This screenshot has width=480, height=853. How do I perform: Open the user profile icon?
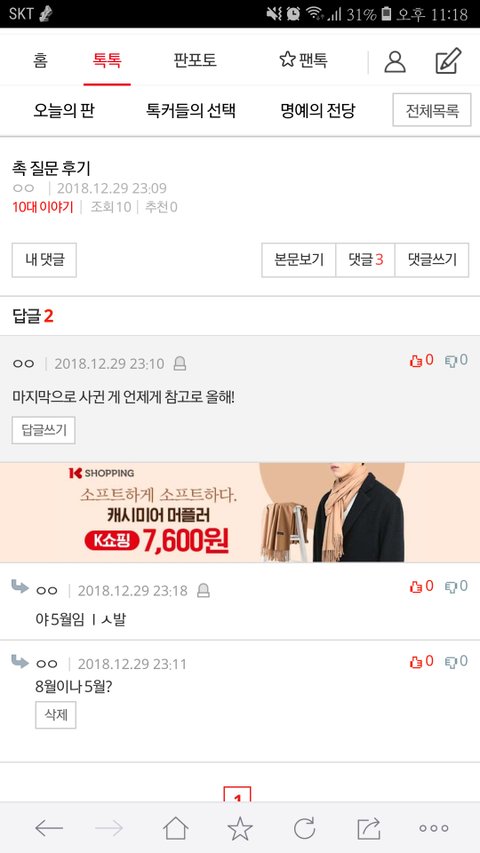pyautogui.click(x=395, y=61)
